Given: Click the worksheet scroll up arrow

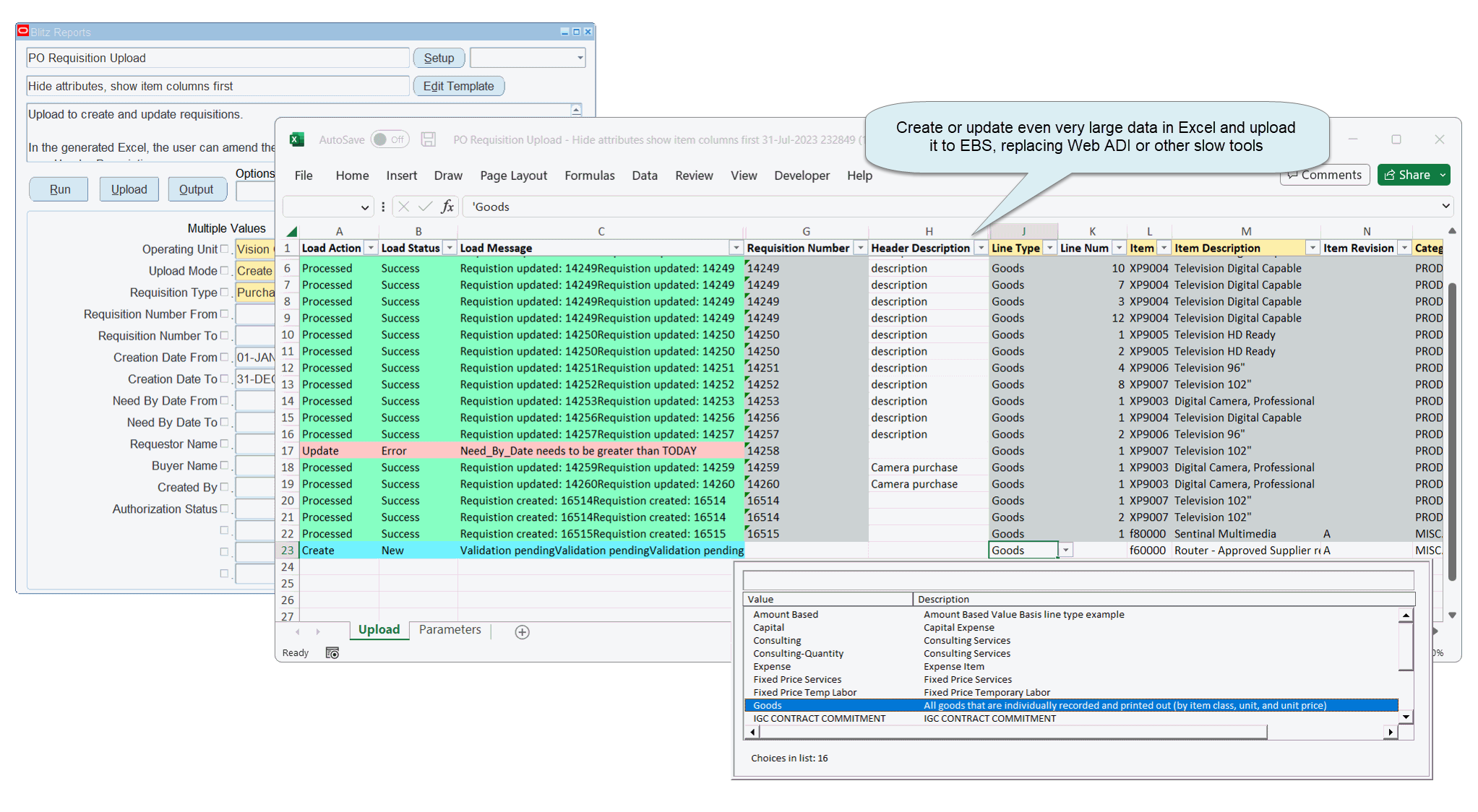Looking at the screenshot, I should pos(1452,231).
